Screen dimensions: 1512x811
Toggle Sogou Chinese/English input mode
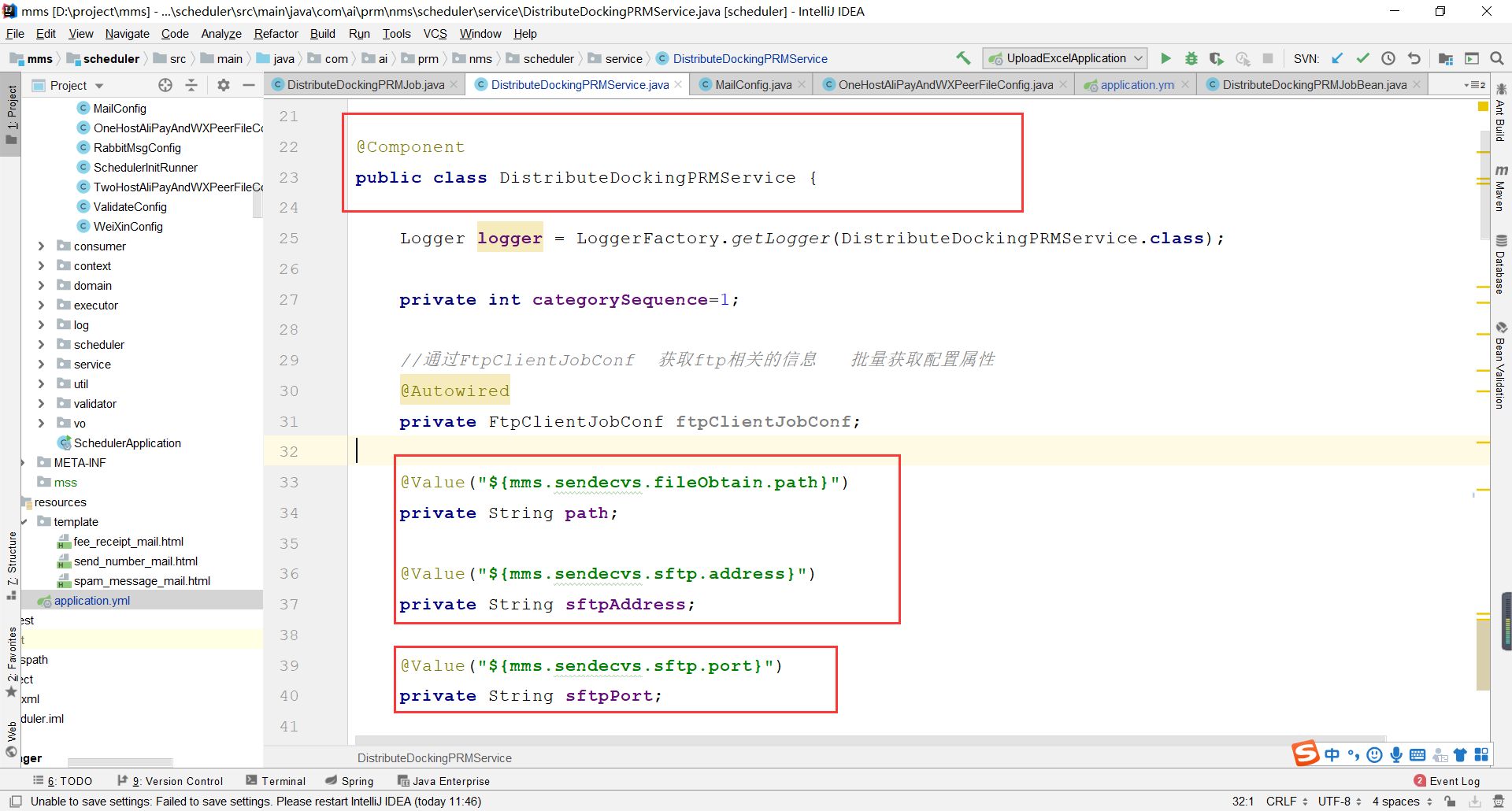point(1332,755)
